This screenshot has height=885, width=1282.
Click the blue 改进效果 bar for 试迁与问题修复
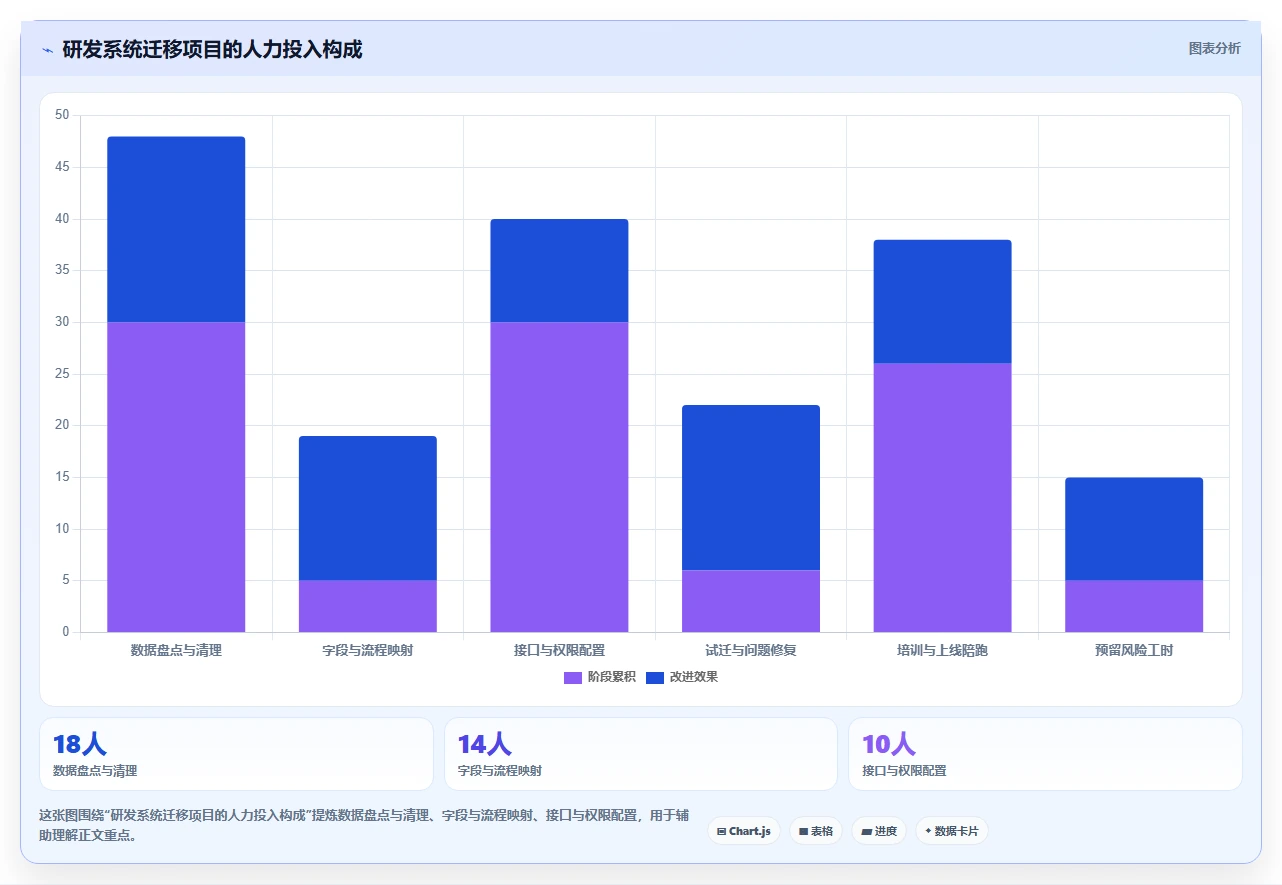click(751, 487)
